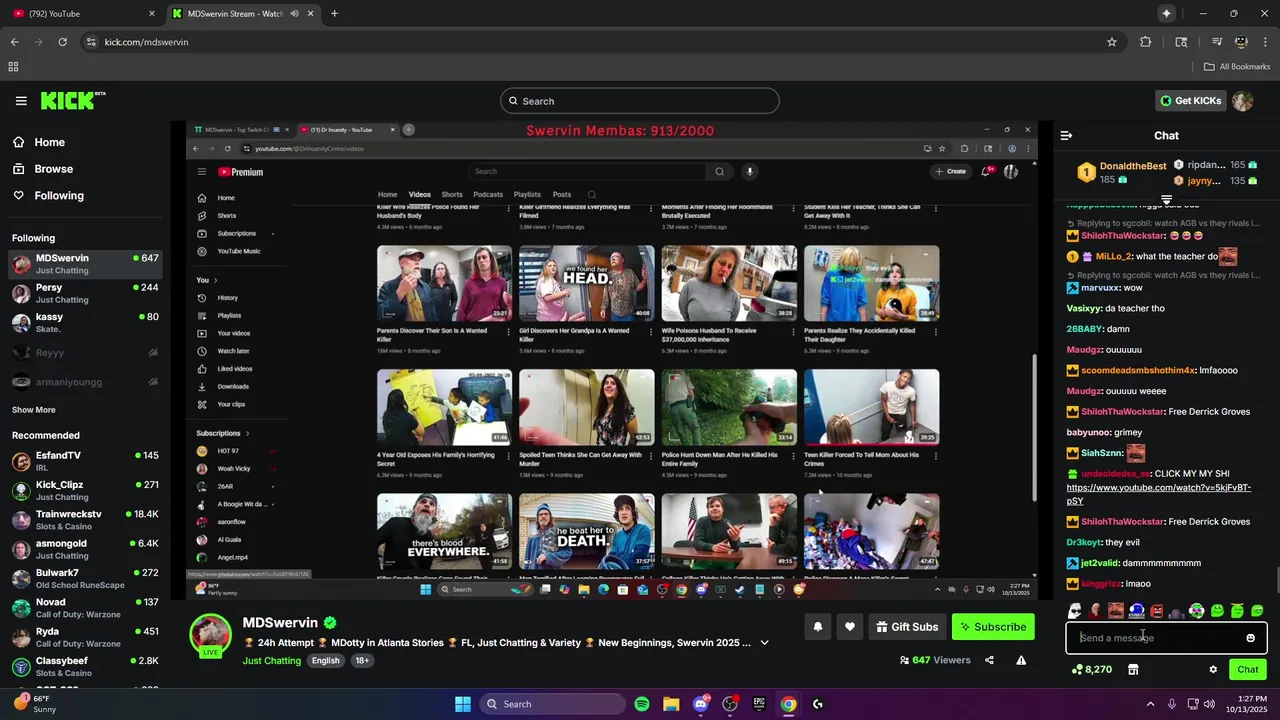1280x720 pixels.
Task: Open MDSwervin in the Following list
Action: click(85, 264)
